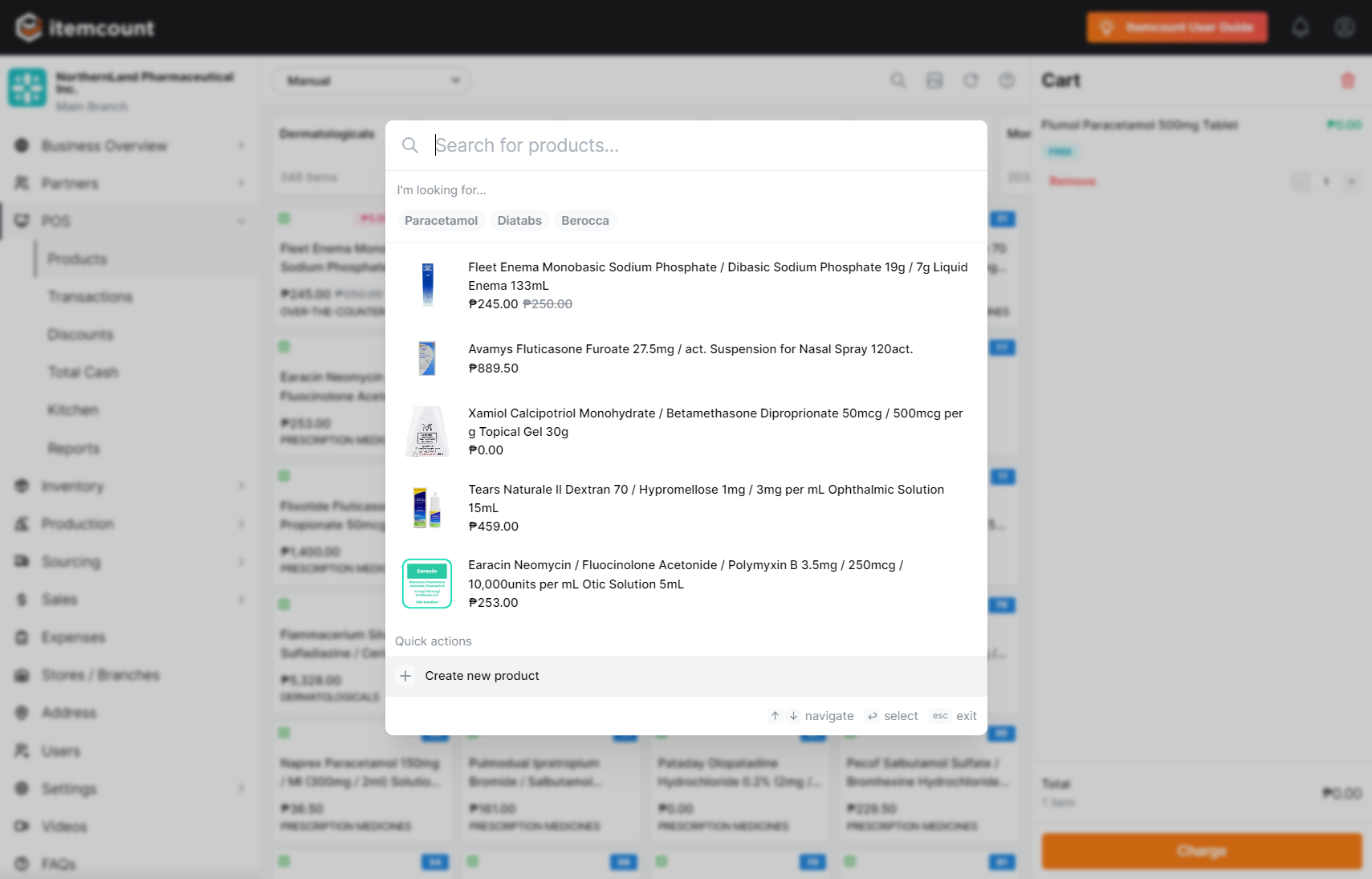Choose Avamys Fluticasone Furoate nasal spray result
This screenshot has height=879, width=1372.
pos(686,359)
